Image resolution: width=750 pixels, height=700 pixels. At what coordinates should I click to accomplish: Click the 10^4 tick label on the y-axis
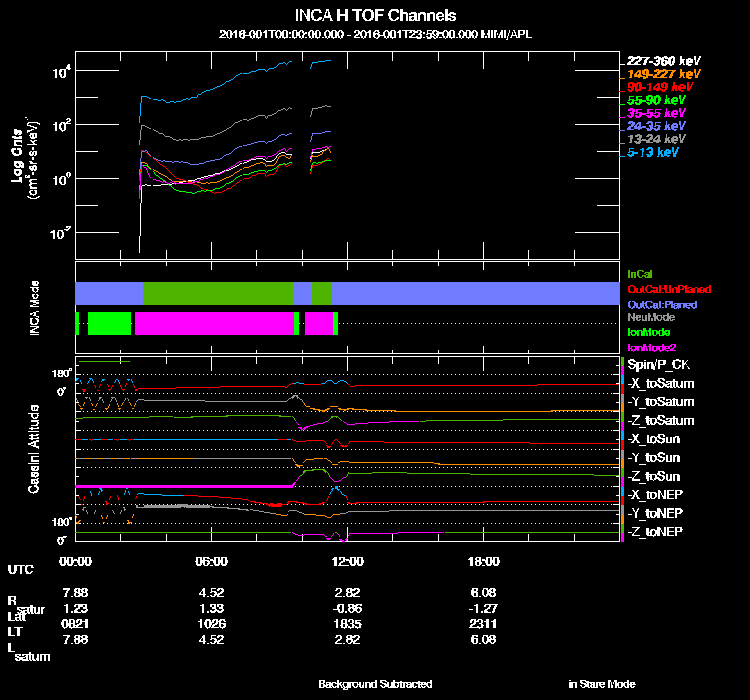coord(61,72)
